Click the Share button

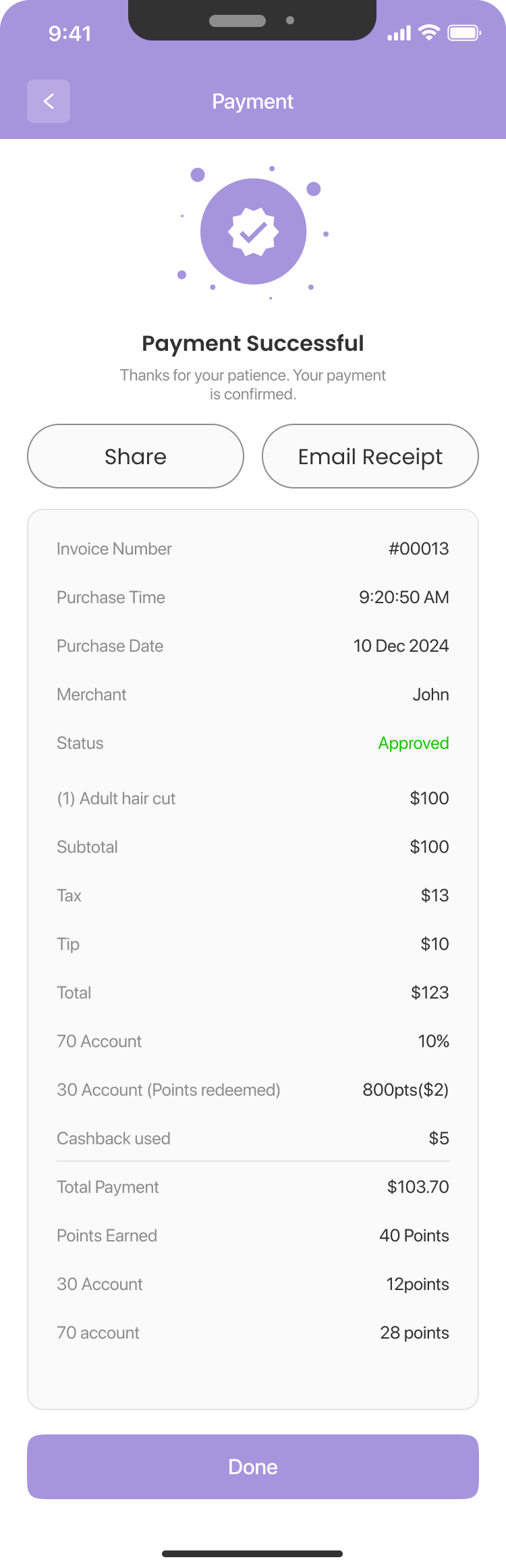(136, 456)
